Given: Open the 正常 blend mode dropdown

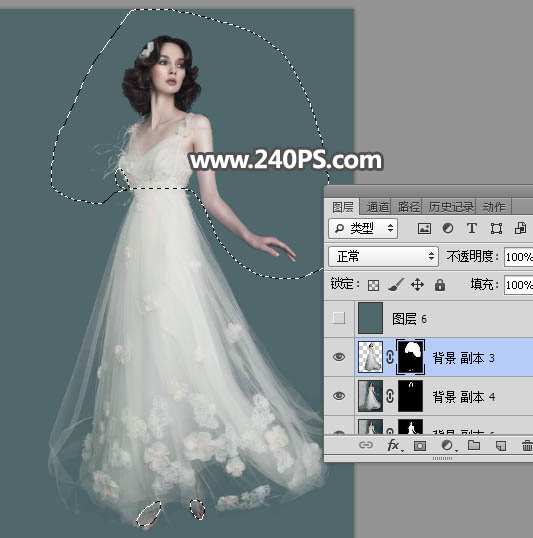Looking at the screenshot, I should (383, 256).
